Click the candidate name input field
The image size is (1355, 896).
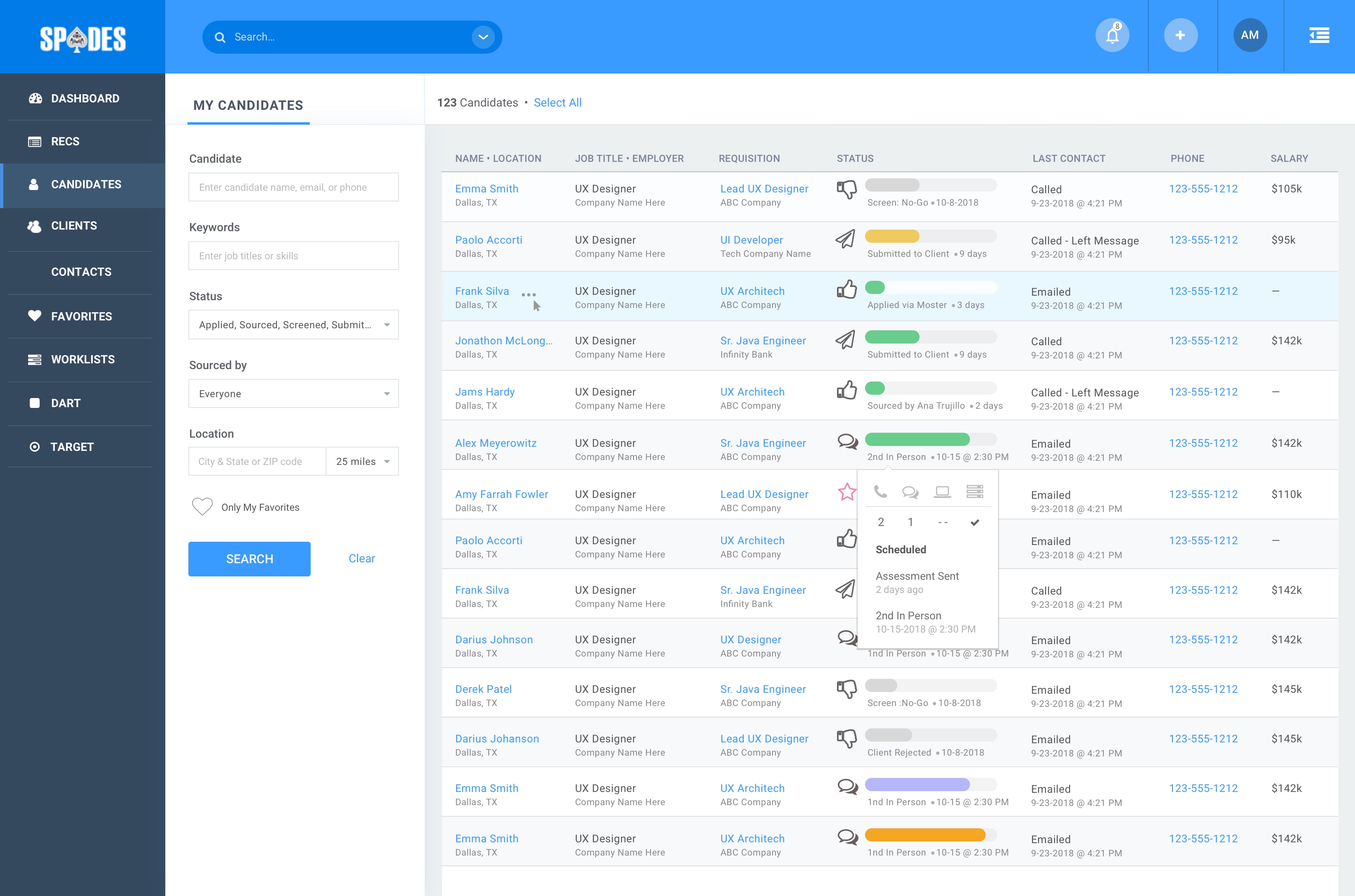tap(293, 187)
